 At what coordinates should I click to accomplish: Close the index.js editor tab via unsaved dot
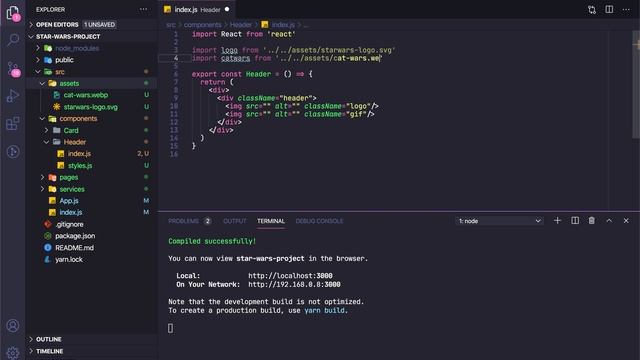(227, 9)
